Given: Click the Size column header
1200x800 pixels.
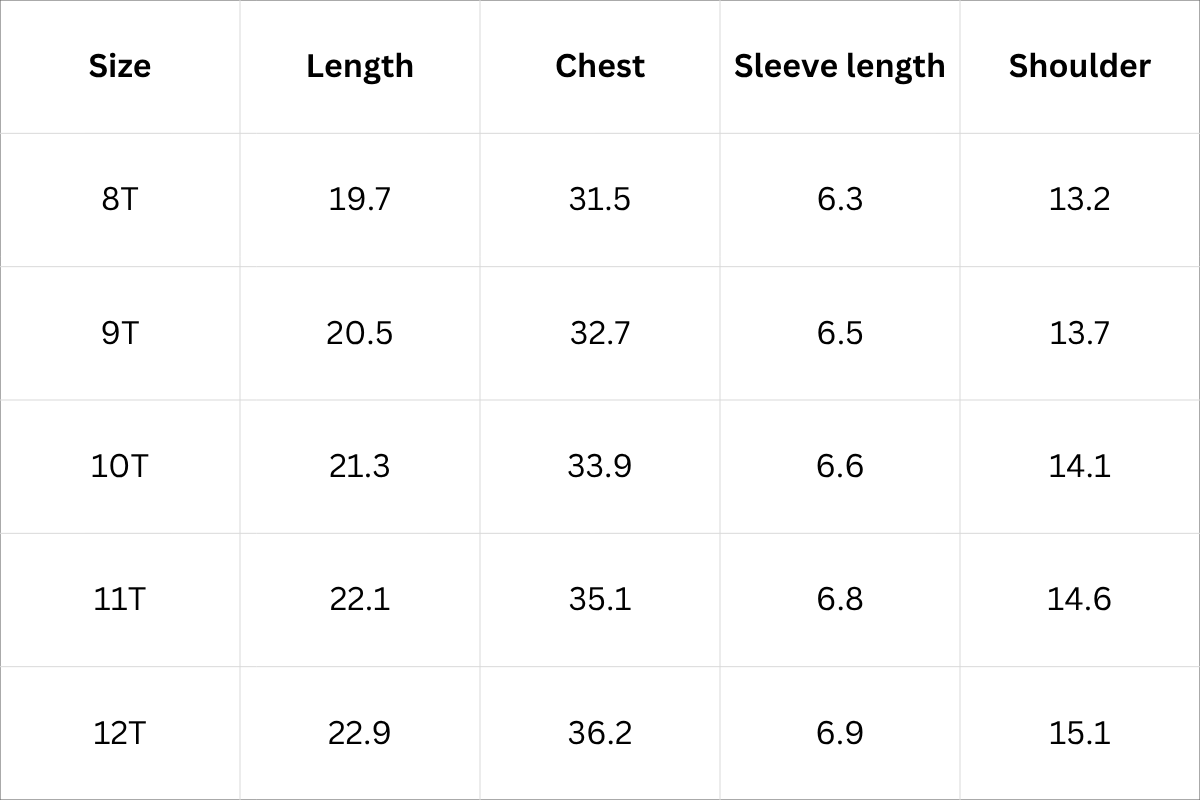Looking at the screenshot, I should click(x=120, y=66).
